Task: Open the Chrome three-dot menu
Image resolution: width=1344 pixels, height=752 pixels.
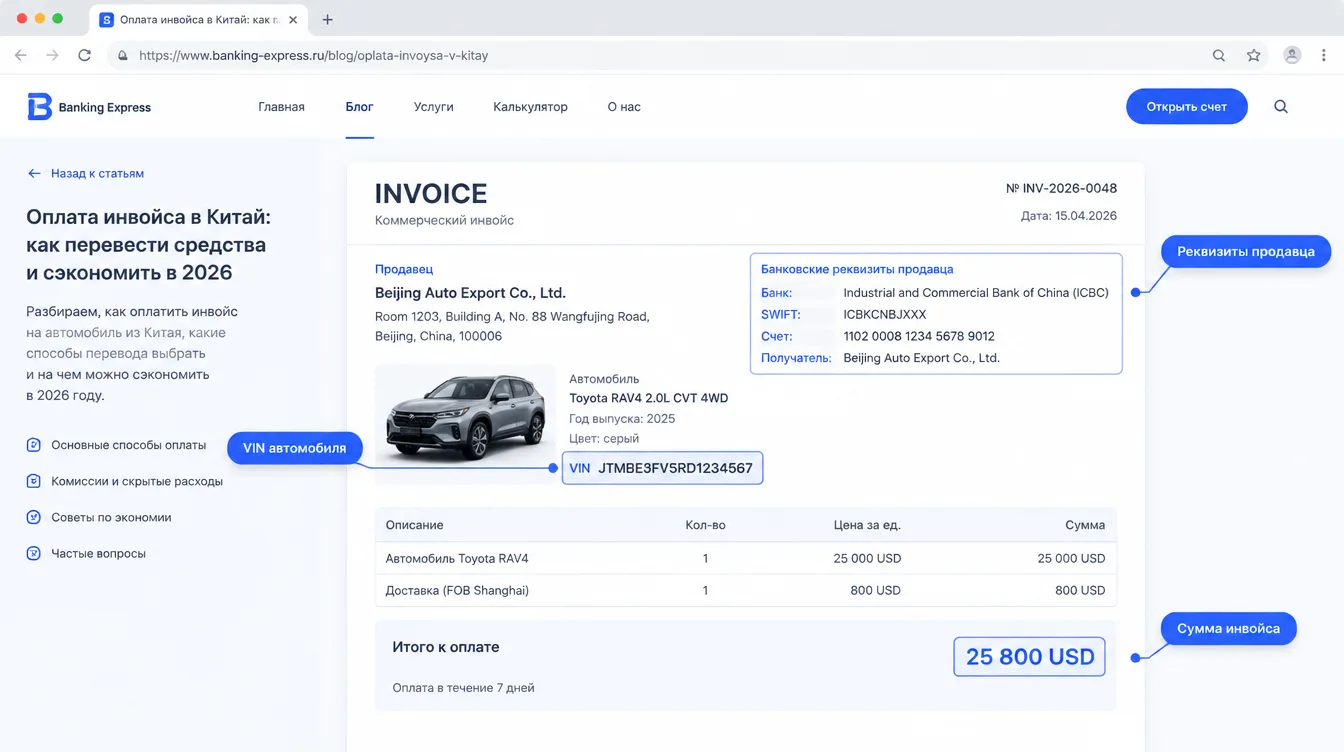Action: pos(1325,56)
